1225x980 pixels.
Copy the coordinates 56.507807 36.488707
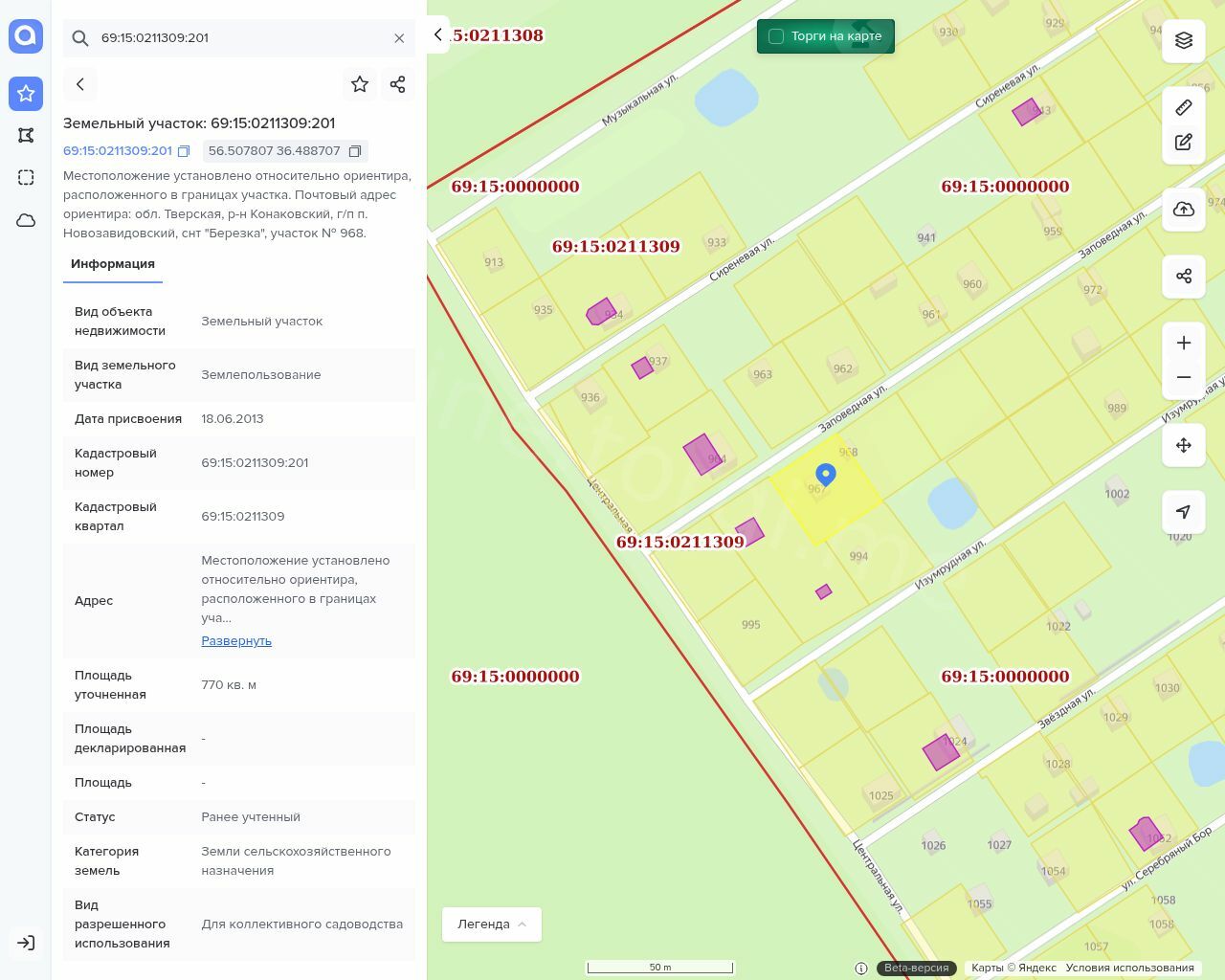coord(355,151)
